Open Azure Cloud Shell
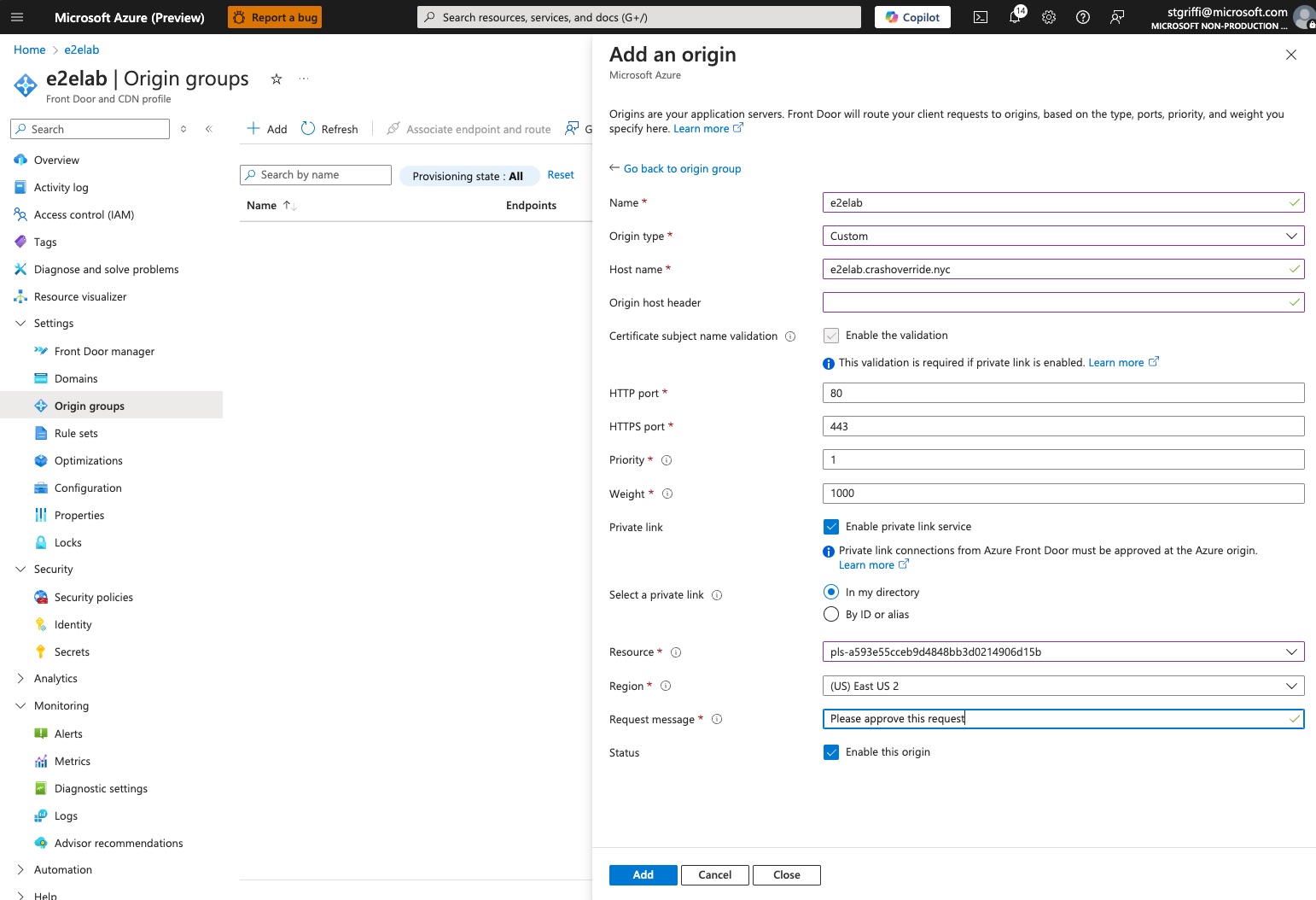The height and width of the screenshot is (900, 1316). tap(980, 17)
